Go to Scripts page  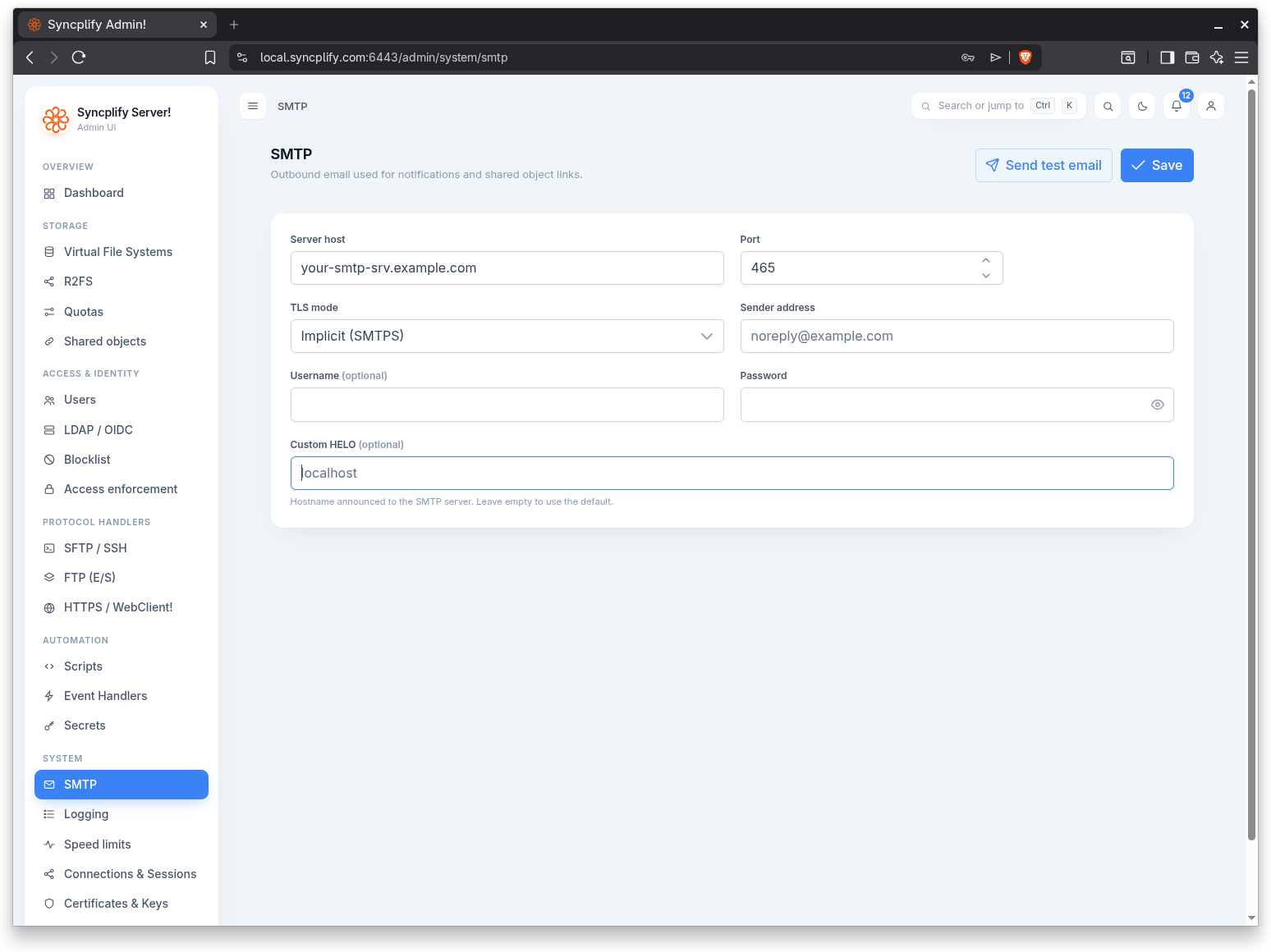point(122,666)
